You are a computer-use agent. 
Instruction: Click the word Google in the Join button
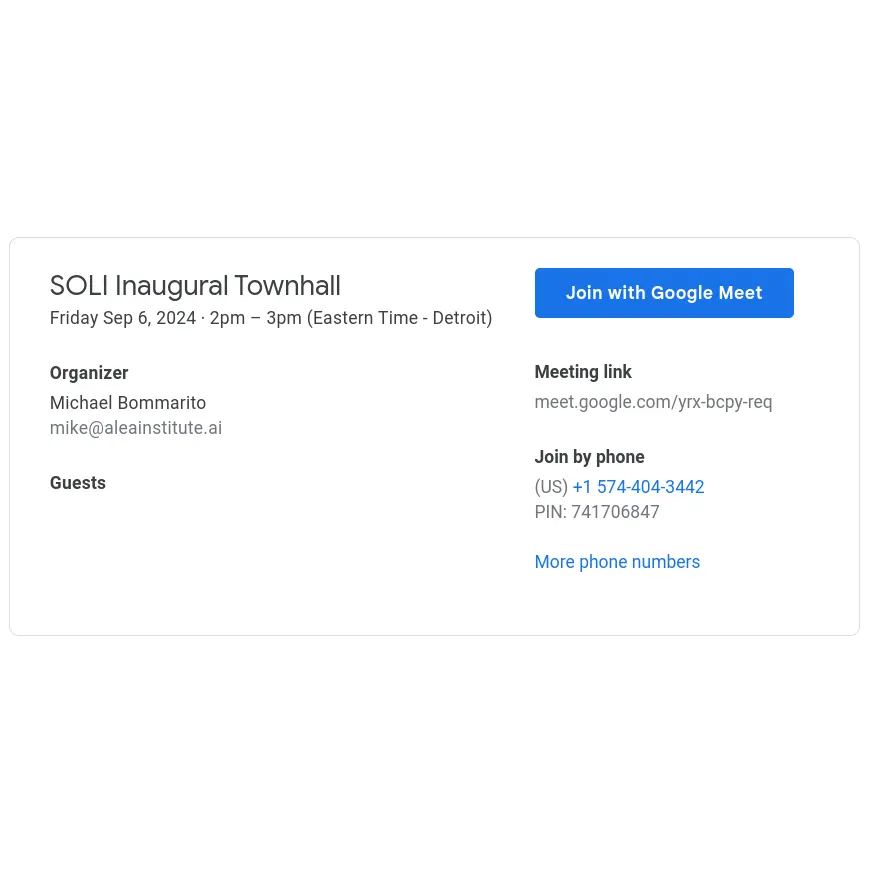pyautogui.click(x=681, y=293)
